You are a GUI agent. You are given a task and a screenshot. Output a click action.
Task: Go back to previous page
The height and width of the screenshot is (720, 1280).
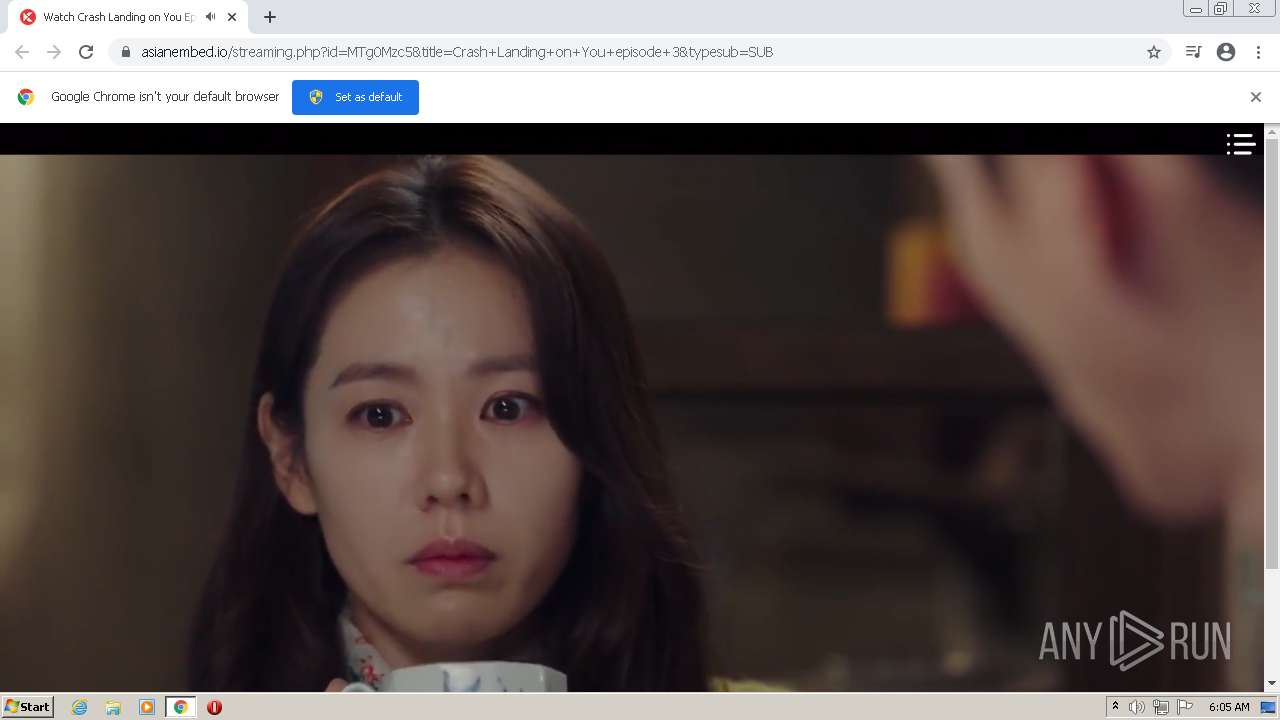pyautogui.click(x=22, y=52)
